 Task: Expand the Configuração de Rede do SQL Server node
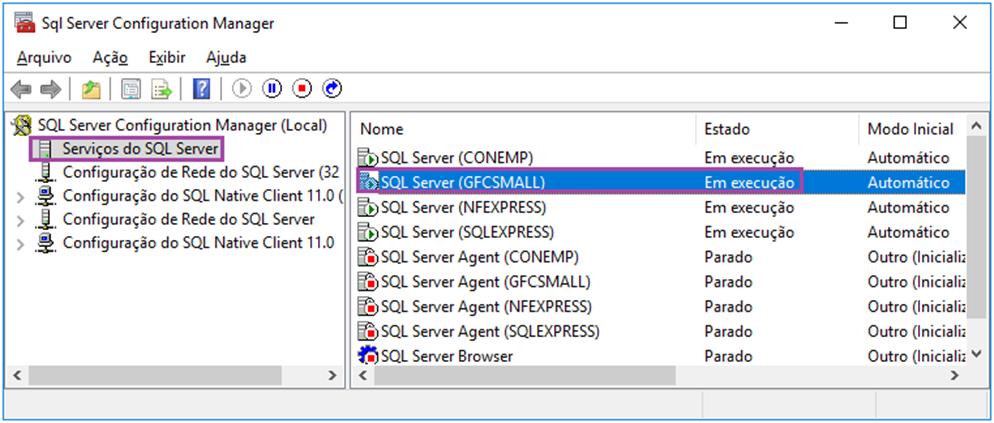[x=21, y=220]
